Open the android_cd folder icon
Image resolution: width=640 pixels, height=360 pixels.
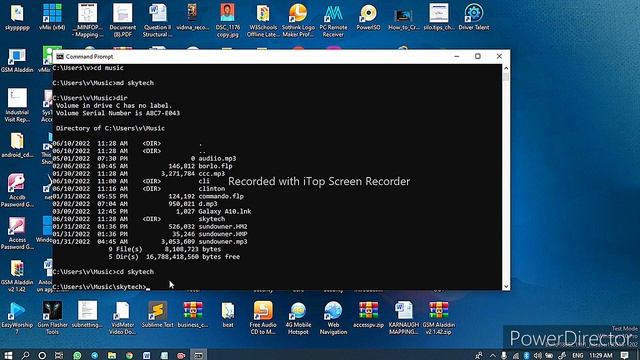coord(17,145)
